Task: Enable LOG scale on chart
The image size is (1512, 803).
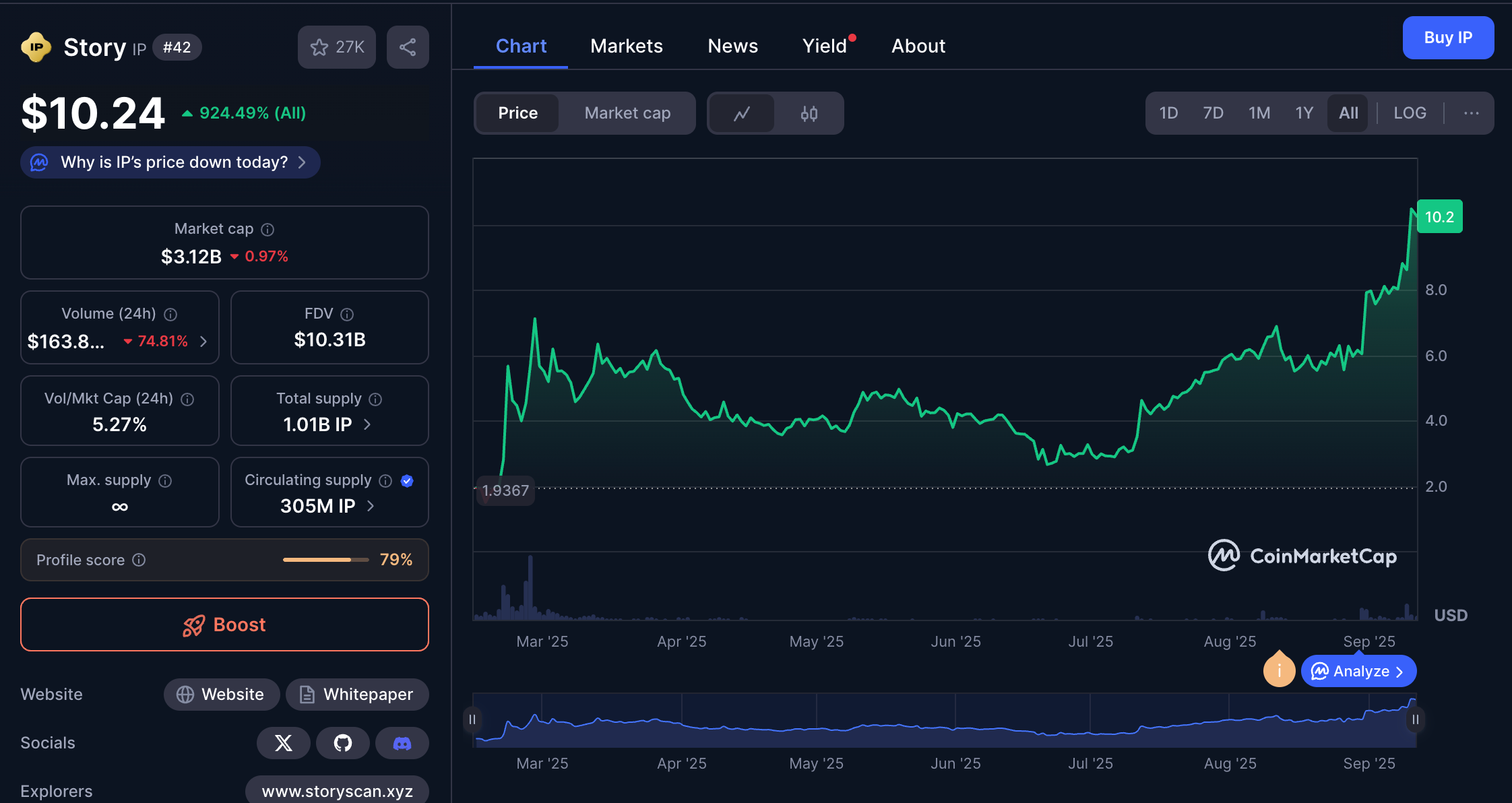Action: pos(1410,113)
